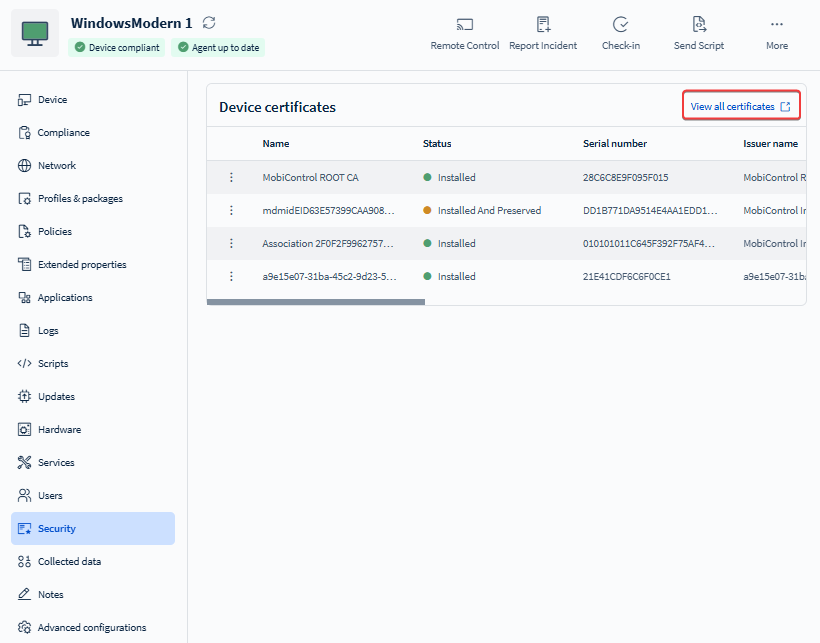
Task: Click the Remote Control cast icon
Action: click(x=465, y=25)
